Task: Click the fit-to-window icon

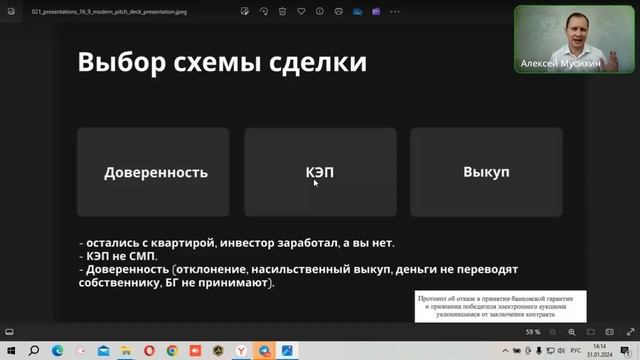Action: (x=591, y=332)
